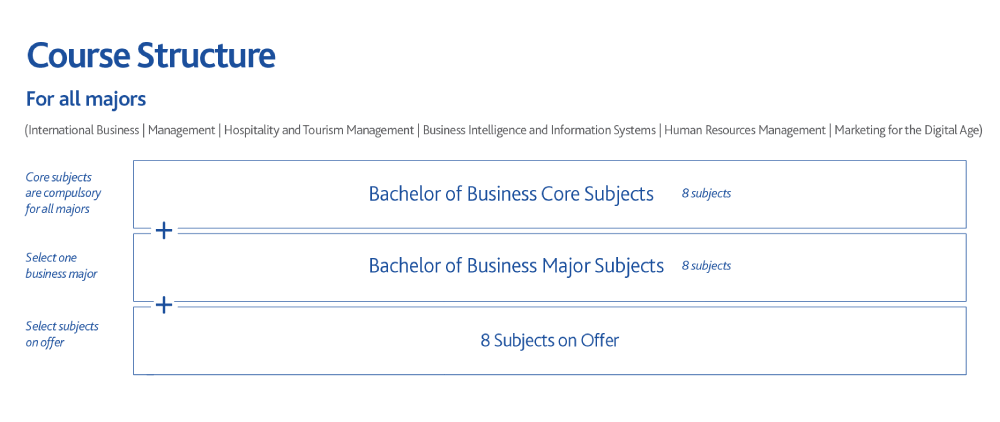Select Management in the majors list
Screen dimensions: 1000x422
pos(181,130)
